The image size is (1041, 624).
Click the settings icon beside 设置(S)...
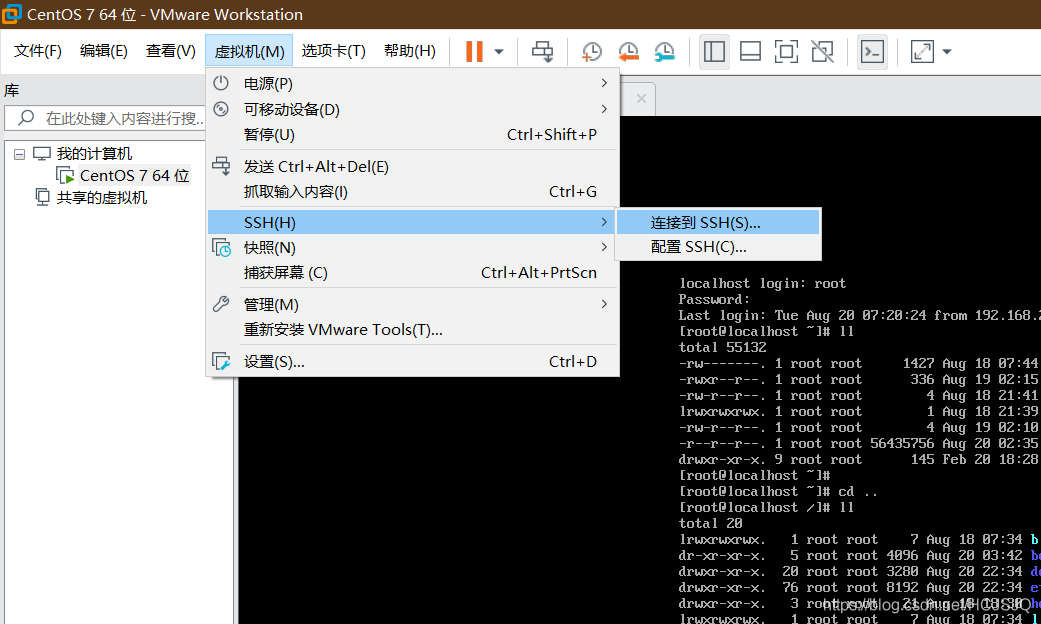coord(221,361)
